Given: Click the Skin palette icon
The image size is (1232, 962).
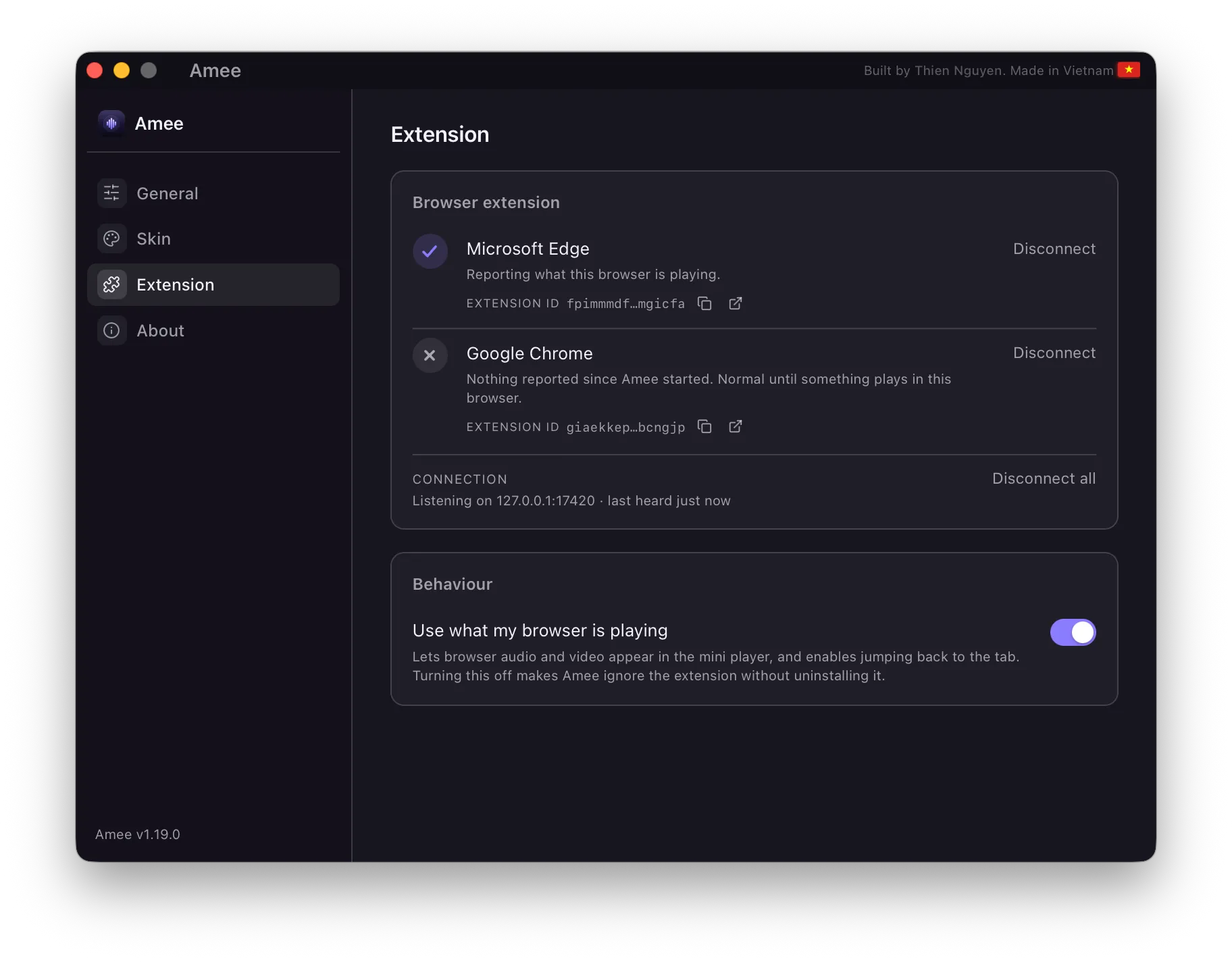Looking at the screenshot, I should (x=111, y=238).
